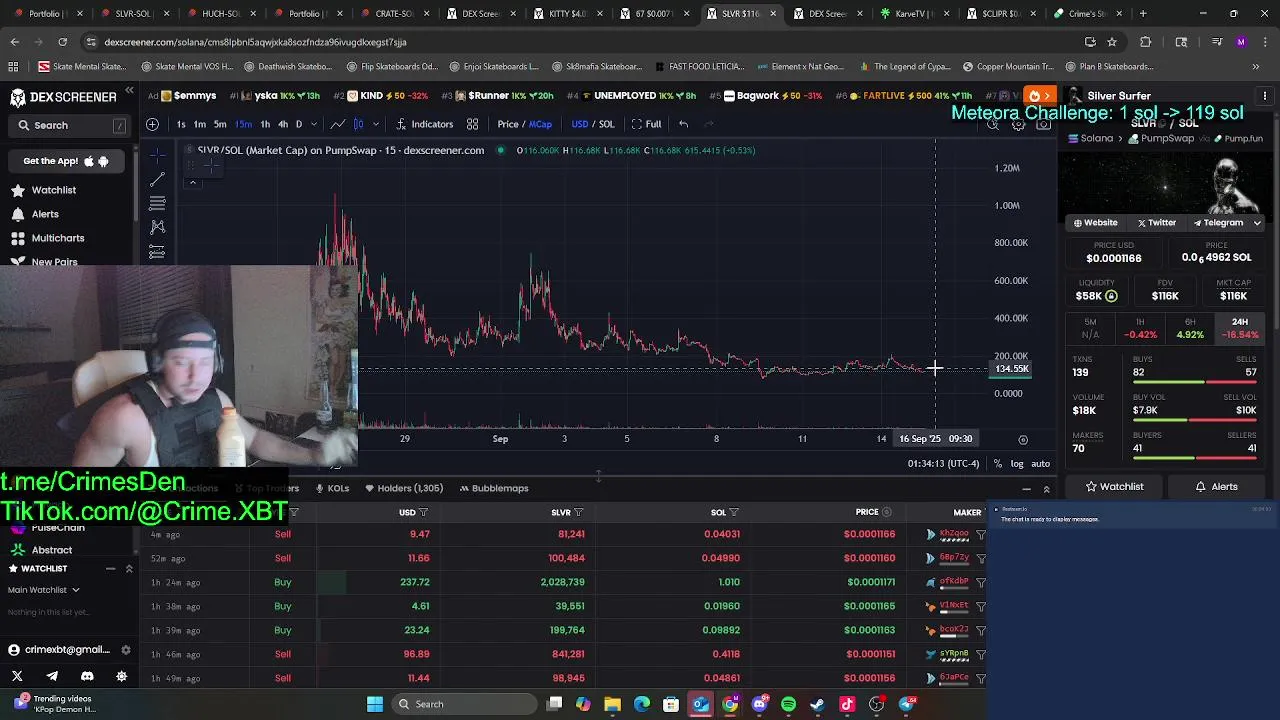Select the 24H stats tab

coord(1240,328)
